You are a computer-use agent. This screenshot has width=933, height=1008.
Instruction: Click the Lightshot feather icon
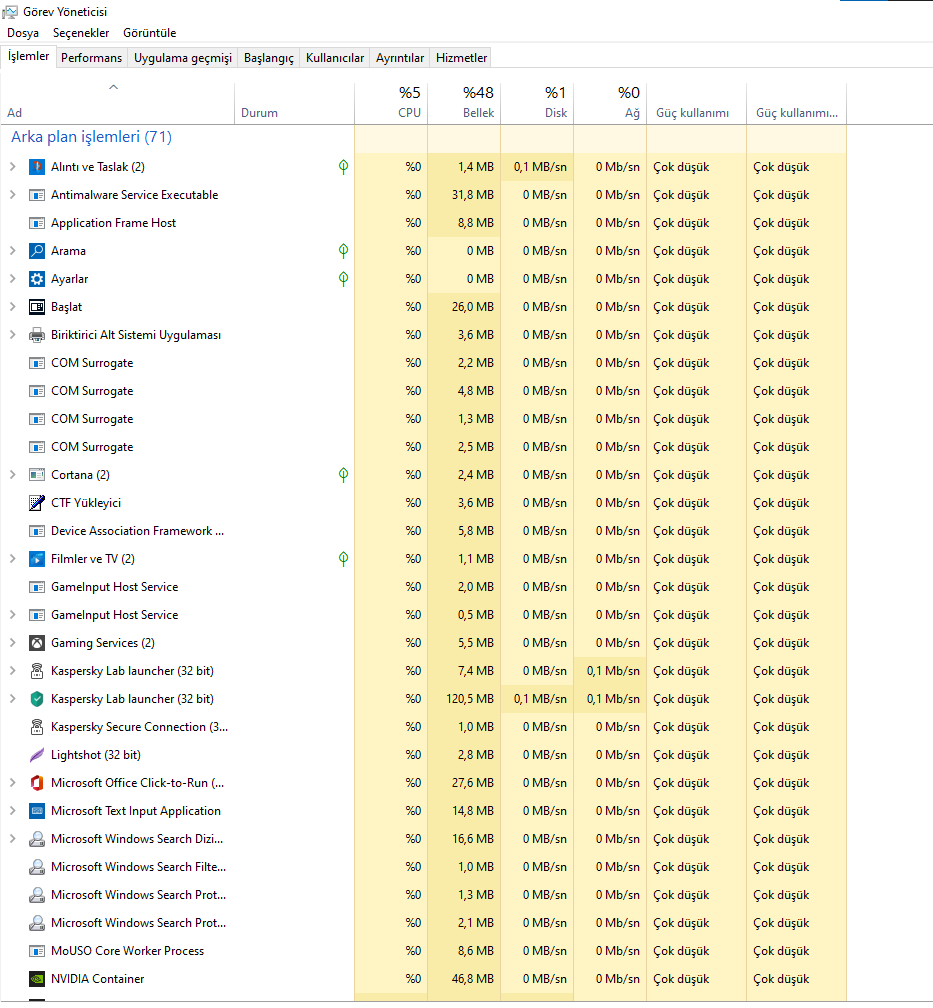pos(37,755)
